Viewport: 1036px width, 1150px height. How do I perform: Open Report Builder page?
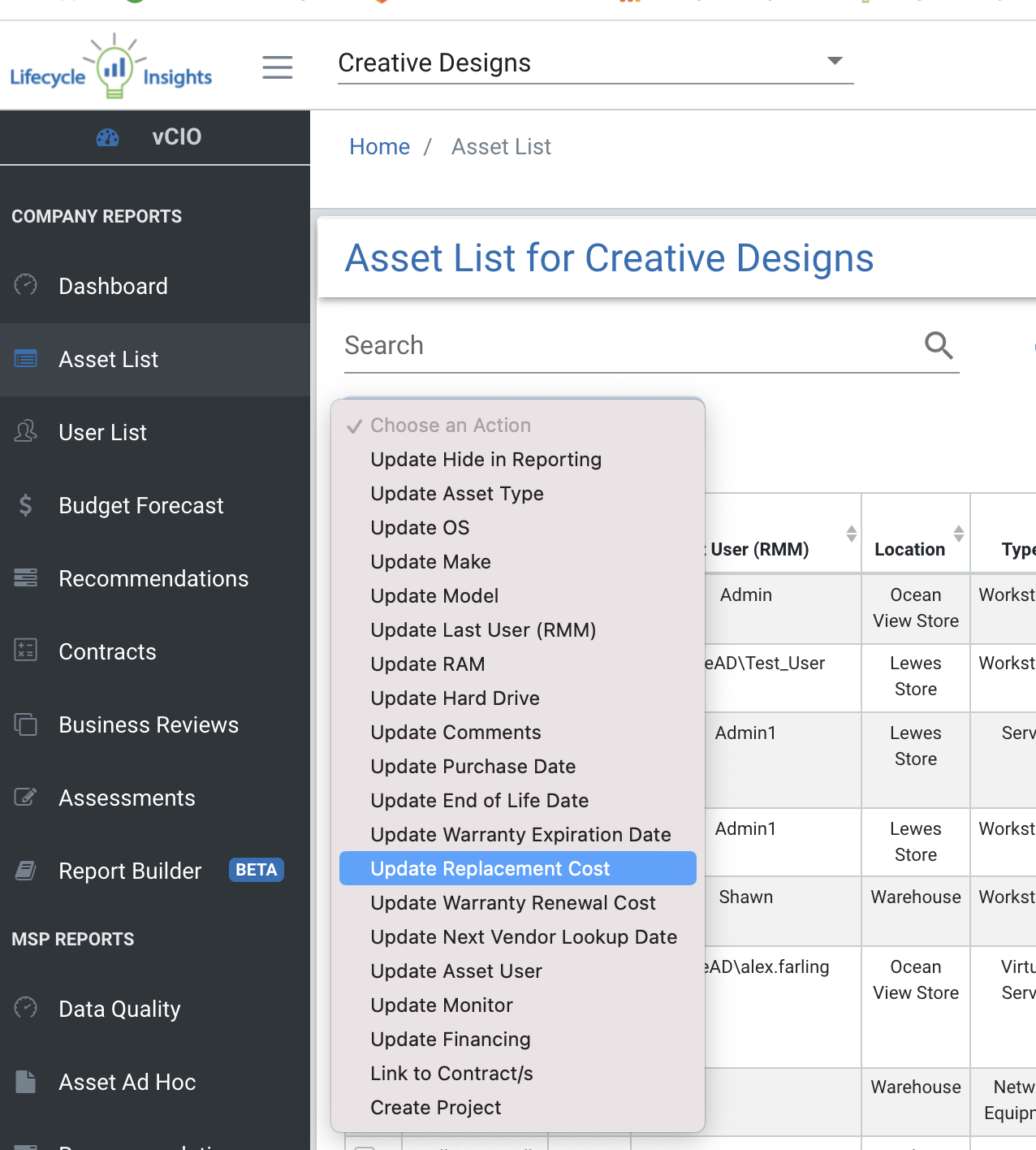pyautogui.click(x=155, y=871)
